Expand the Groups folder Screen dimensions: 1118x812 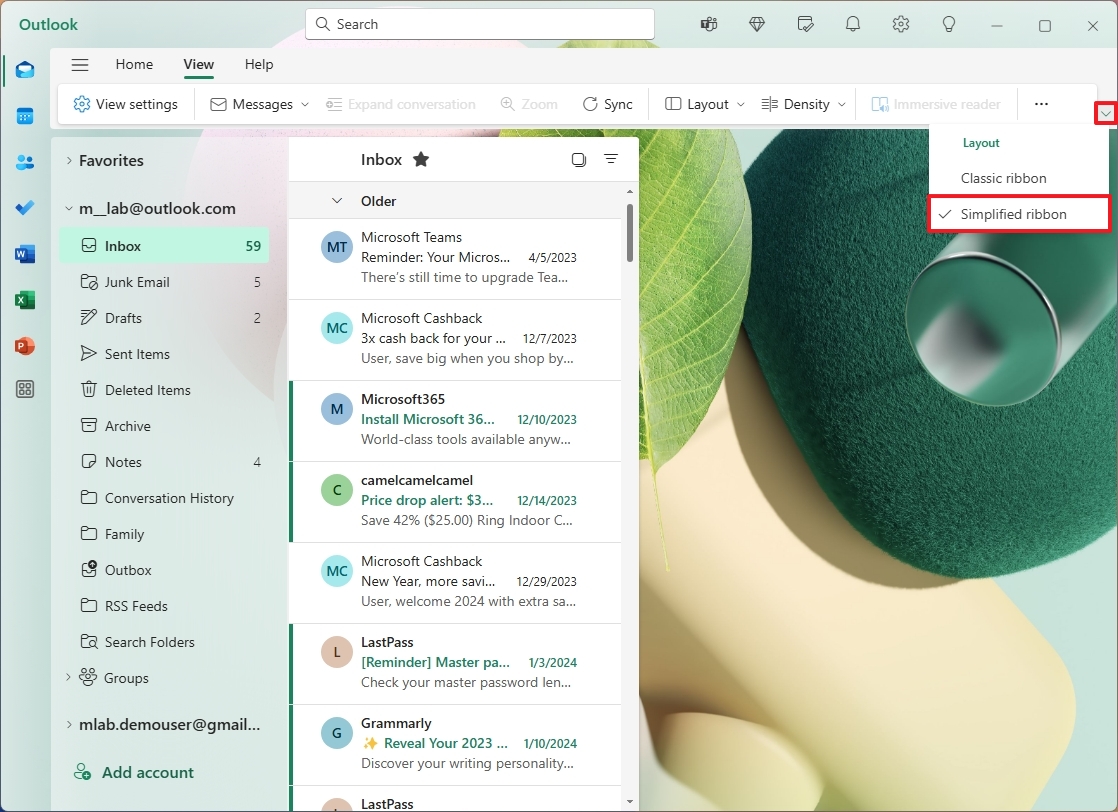coord(68,677)
